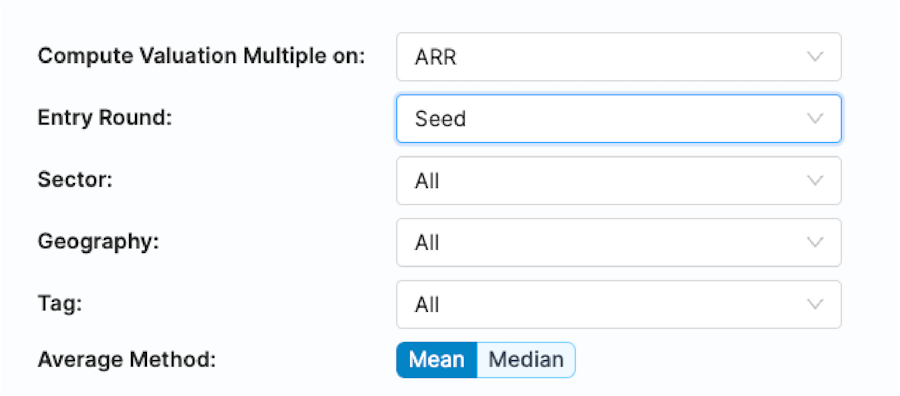Select the Mean average method

click(x=437, y=360)
